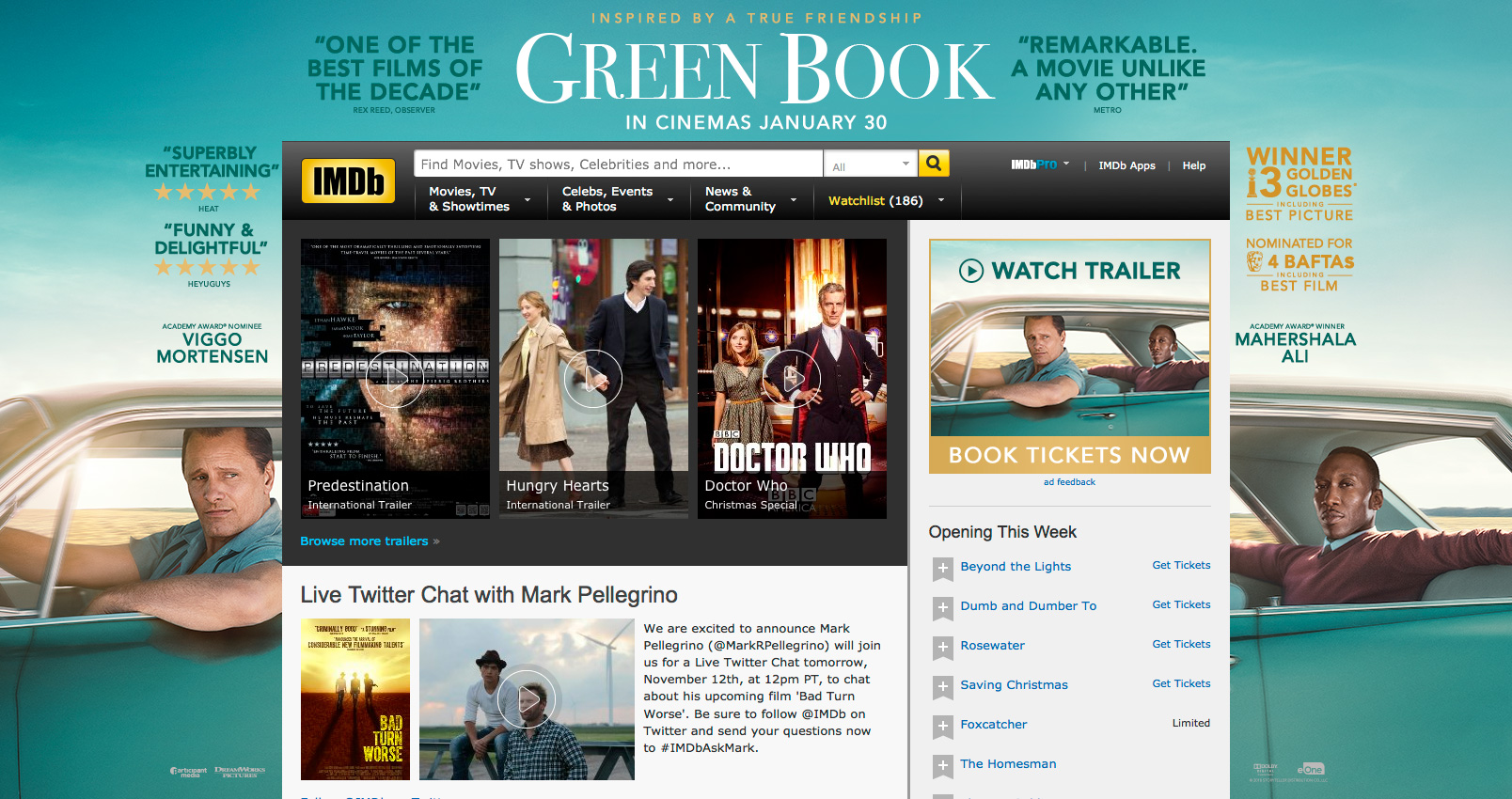Click the yellow search magnifier button
The height and width of the screenshot is (799, 1512).
(x=934, y=164)
